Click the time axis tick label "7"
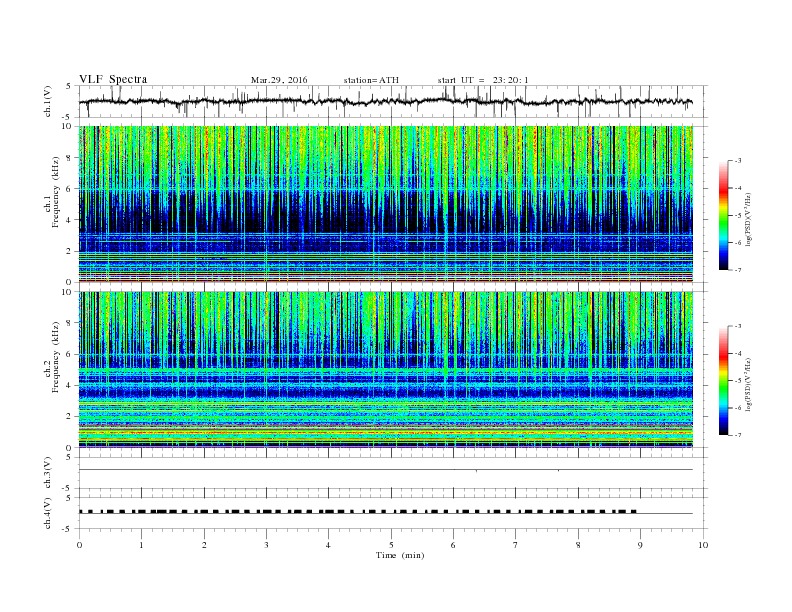Image resolution: width=792 pixels, height=612 pixels. (516, 545)
